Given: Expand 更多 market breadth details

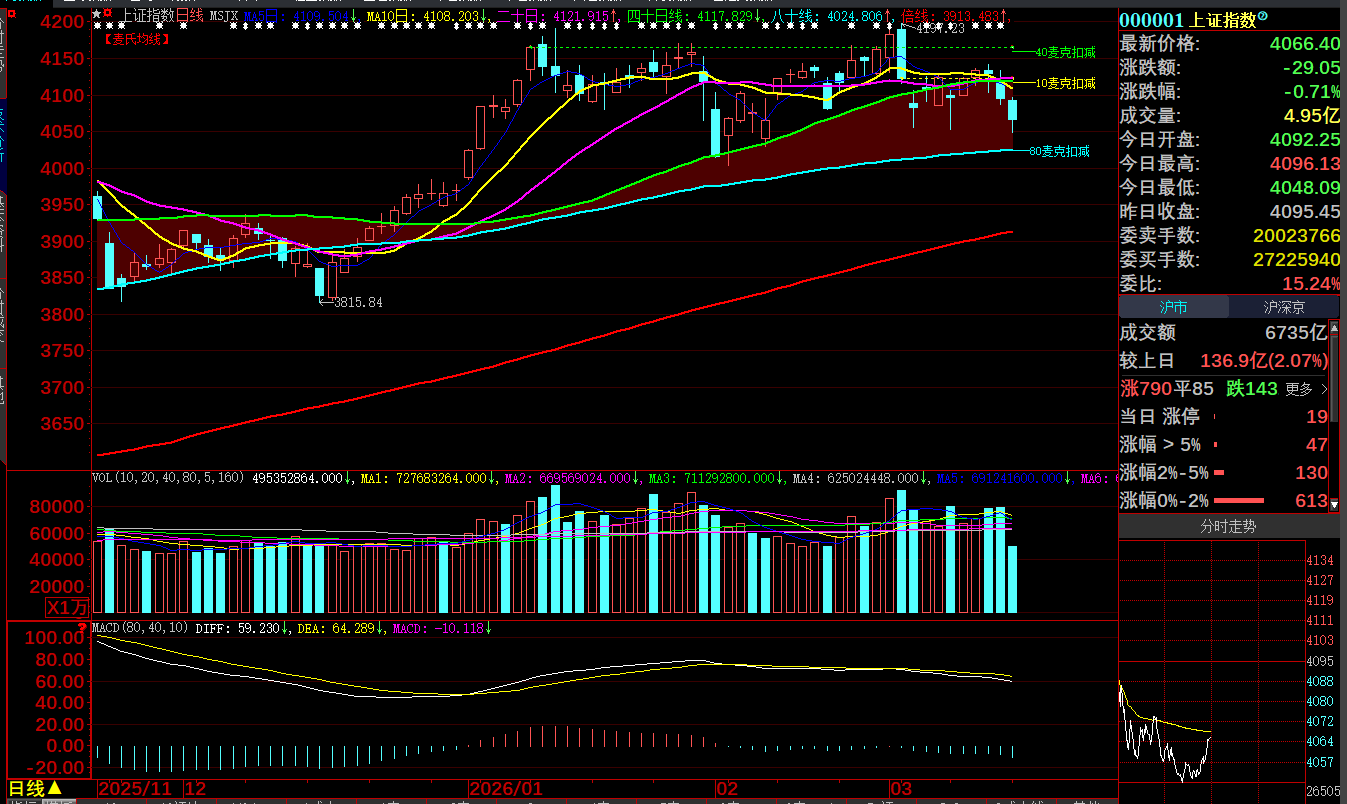Looking at the screenshot, I should 1307,389.
